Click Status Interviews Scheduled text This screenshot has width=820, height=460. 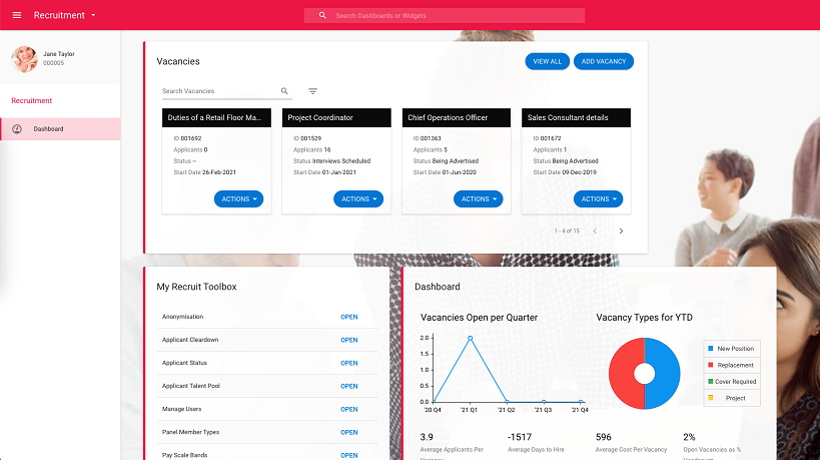(332, 161)
